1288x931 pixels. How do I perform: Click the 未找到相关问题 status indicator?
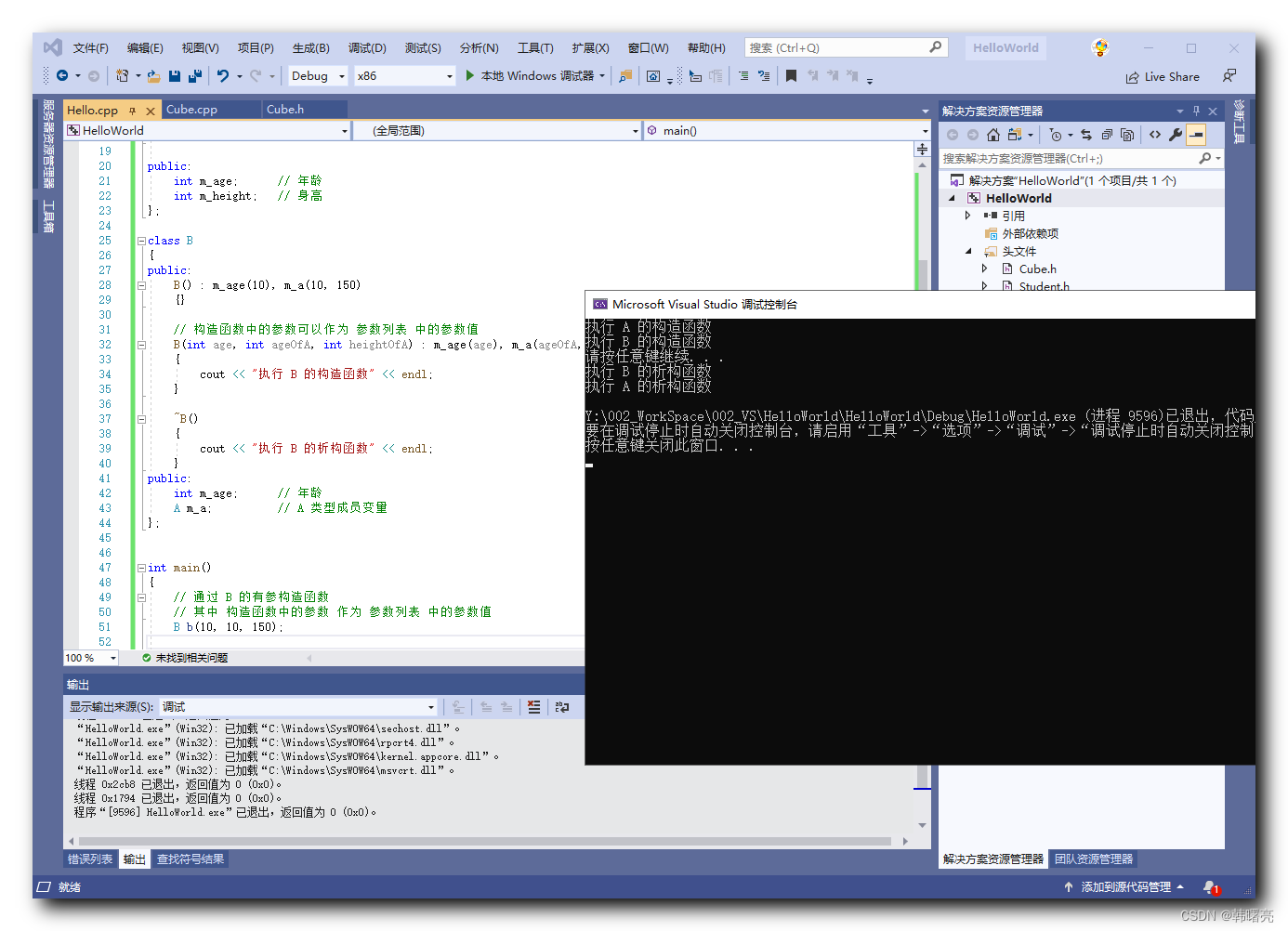coord(185,658)
